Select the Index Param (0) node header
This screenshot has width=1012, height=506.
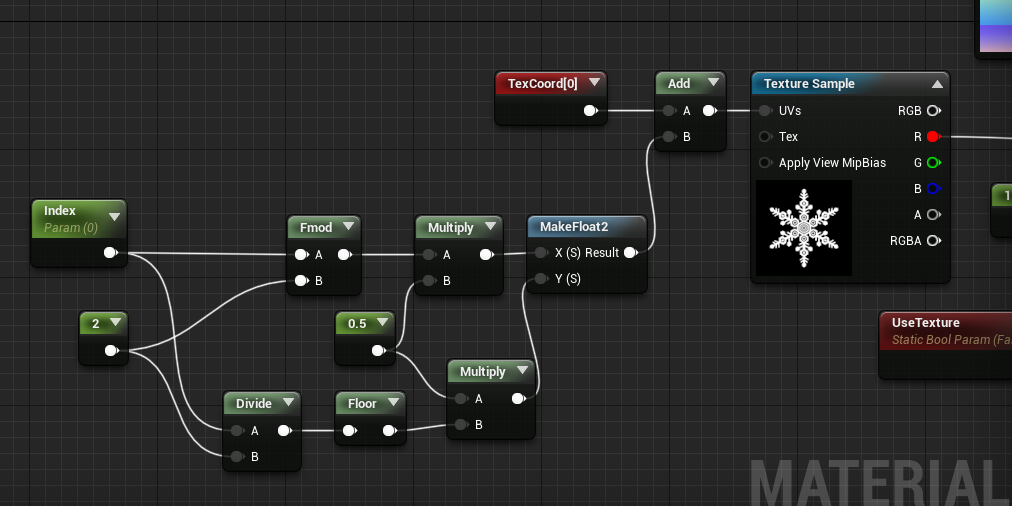click(79, 219)
